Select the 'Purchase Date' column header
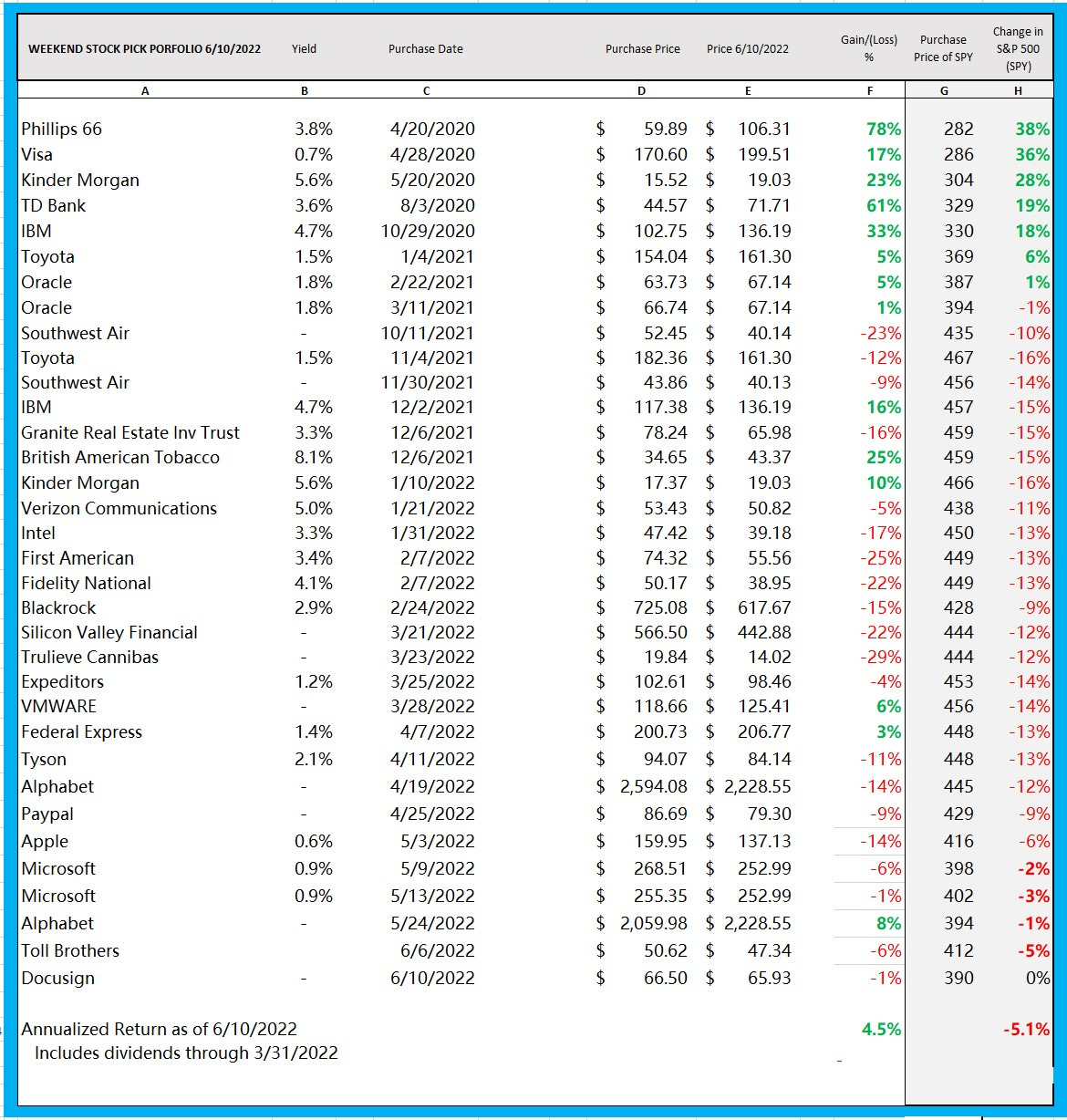This screenshot has height=1120, width=1067. (426, 49)
